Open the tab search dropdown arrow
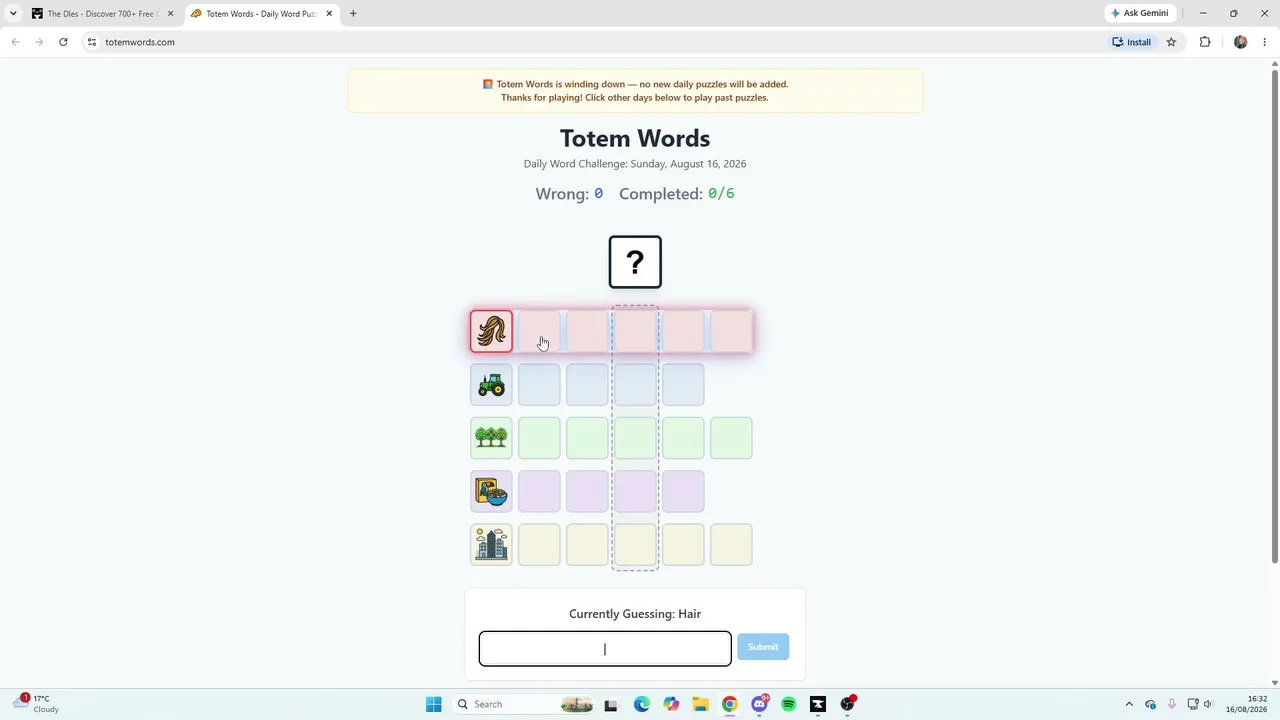This screenshot has height=720, width=1280. pyautogui.click(x=13, y=14)
